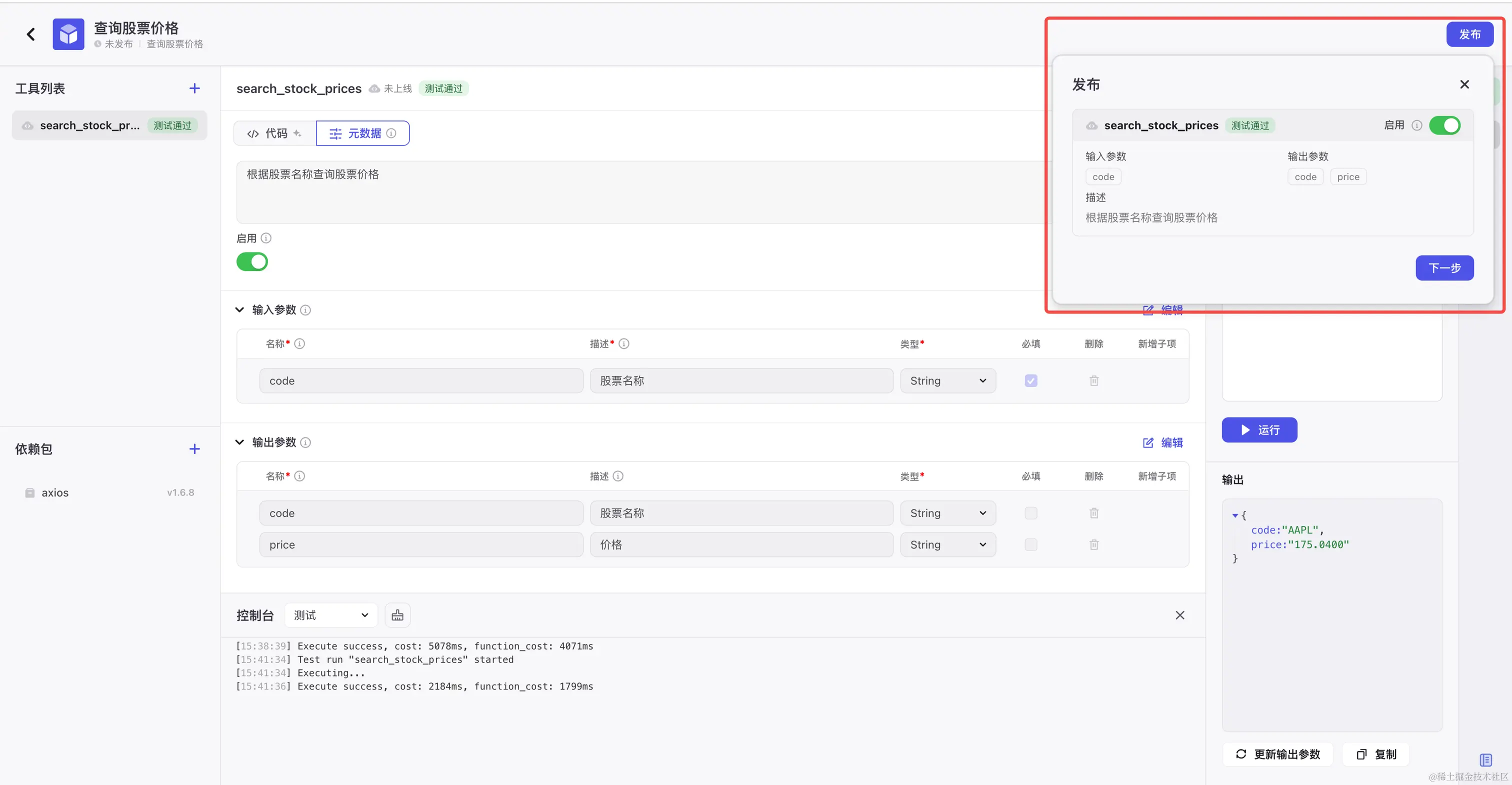Toggle 必填 checkbox for input code
The height and width of the screenshot is (785, 1512).
point(1030,381)
